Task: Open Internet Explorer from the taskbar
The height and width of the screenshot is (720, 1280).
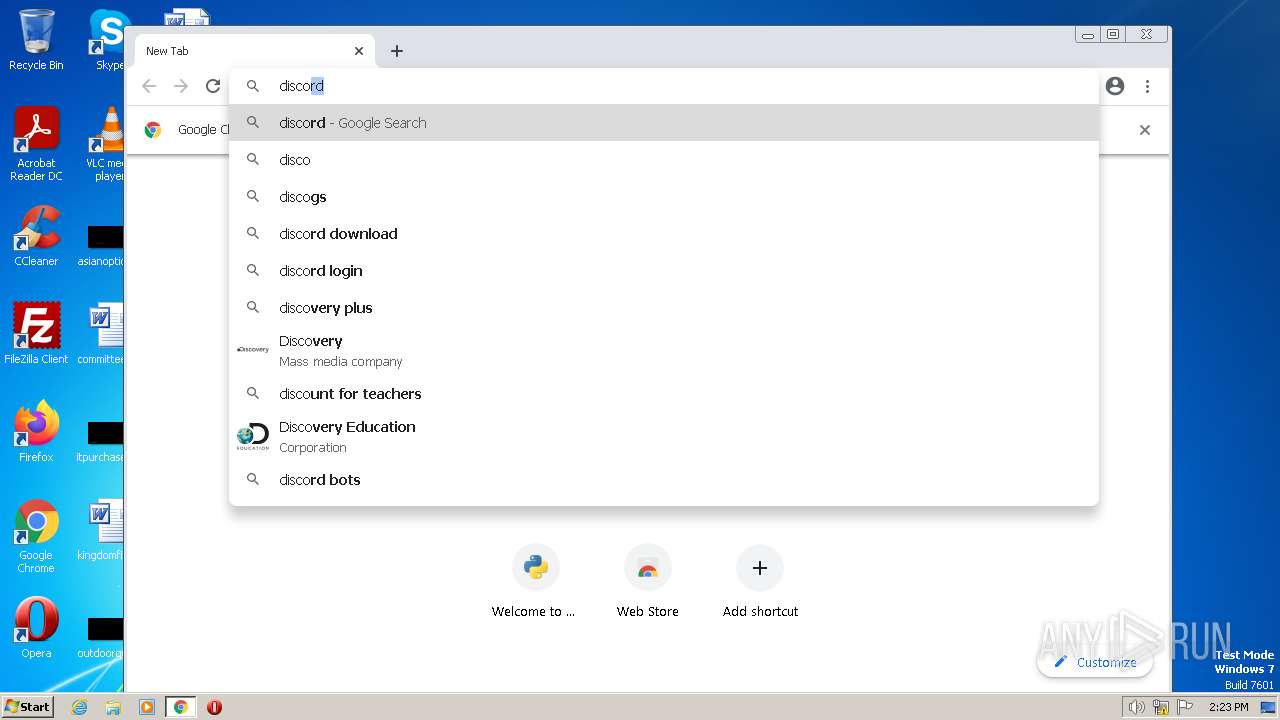Action: [79, 707]
